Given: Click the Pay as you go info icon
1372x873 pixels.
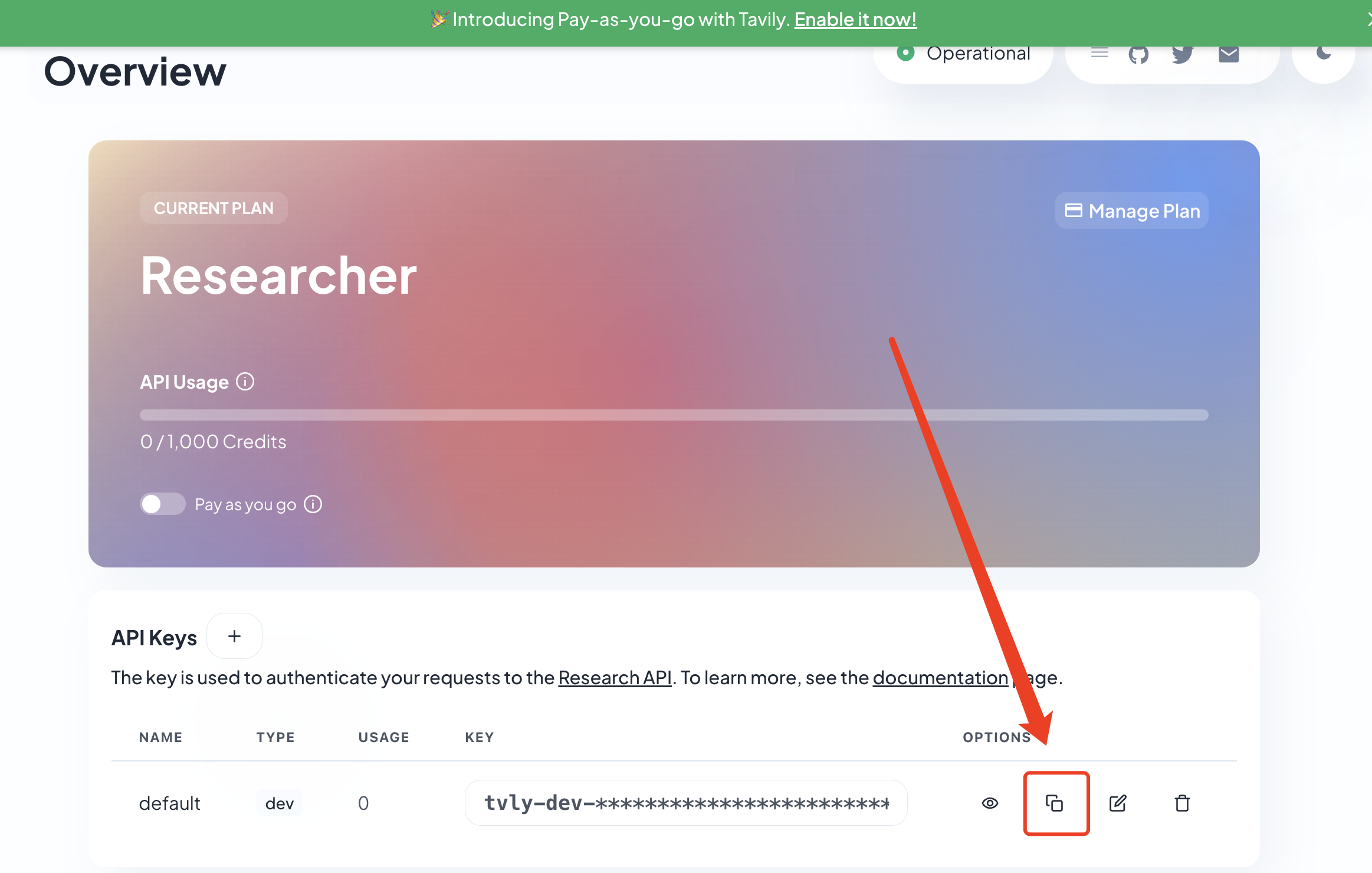Looking at the screenshot, I should point(313,504).
